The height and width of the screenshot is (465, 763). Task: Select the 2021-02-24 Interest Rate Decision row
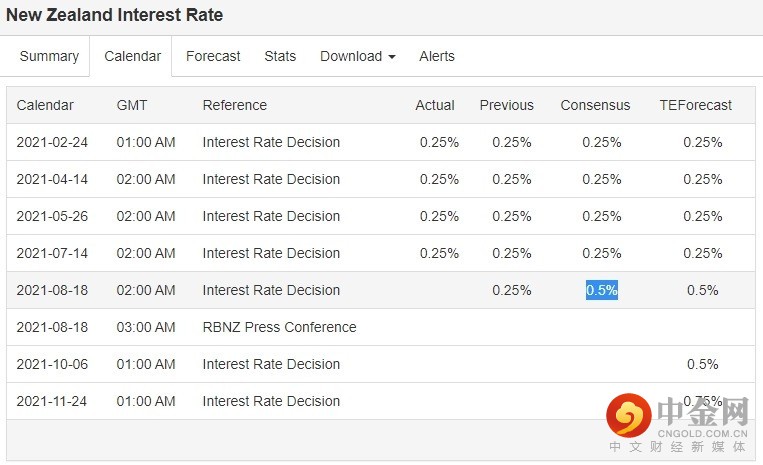click(271, 142)
